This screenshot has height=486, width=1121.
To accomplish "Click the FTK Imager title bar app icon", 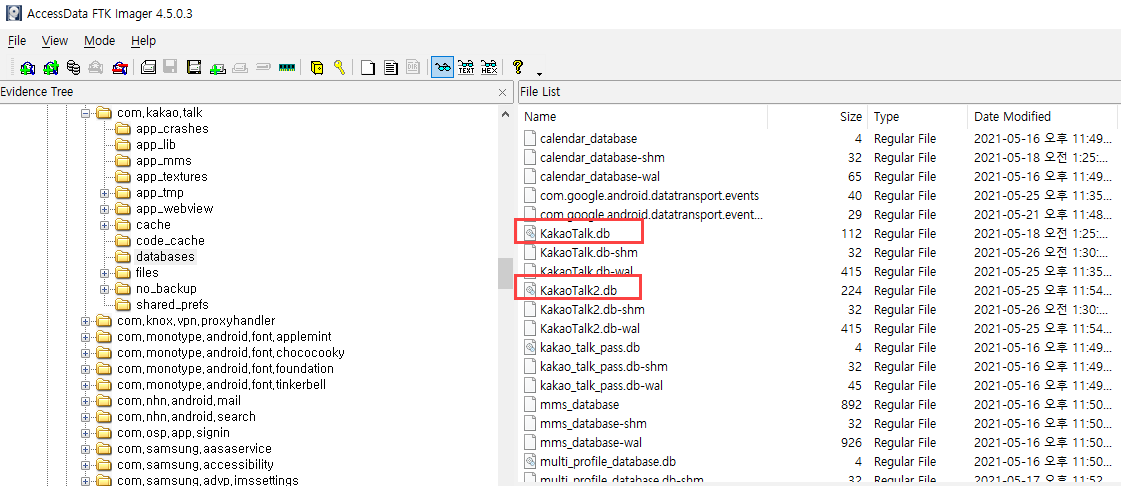I will [12, 13].
